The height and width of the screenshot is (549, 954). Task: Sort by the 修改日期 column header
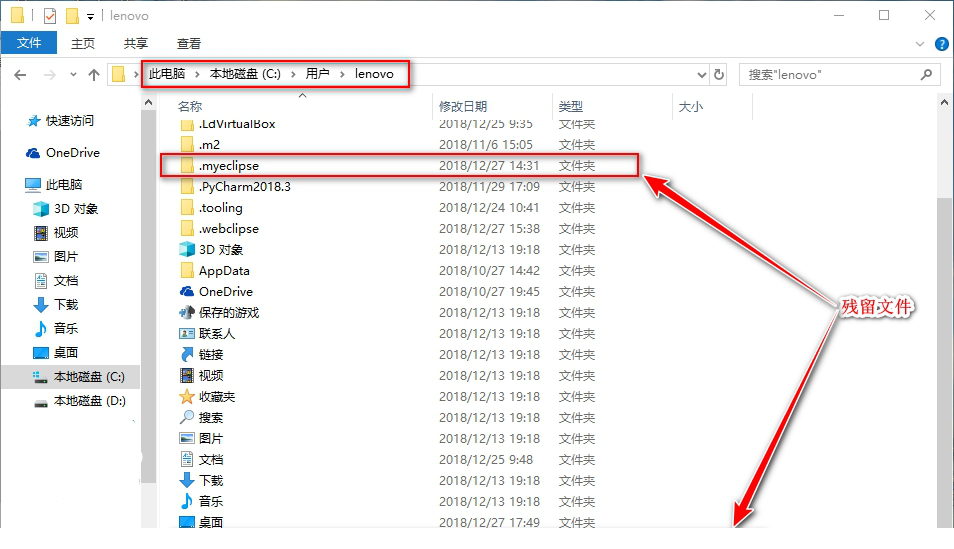pyautogui.click(x=463, y=107)
